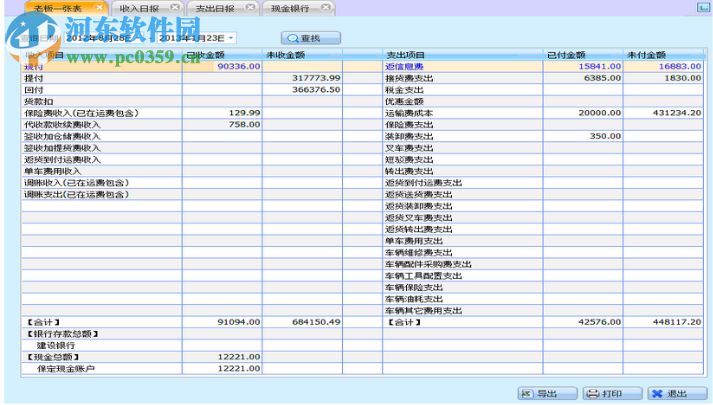
Task: Select the 代收款收续费收入 row
Action: (101, 125)
